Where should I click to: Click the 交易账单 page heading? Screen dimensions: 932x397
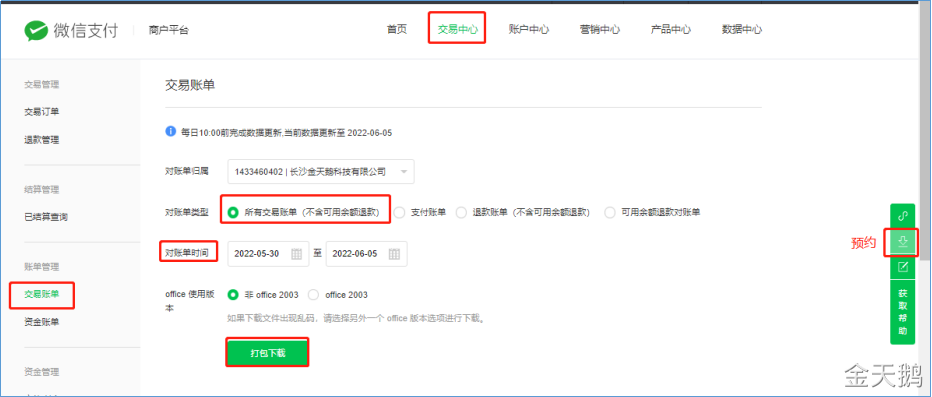point(190,86)
